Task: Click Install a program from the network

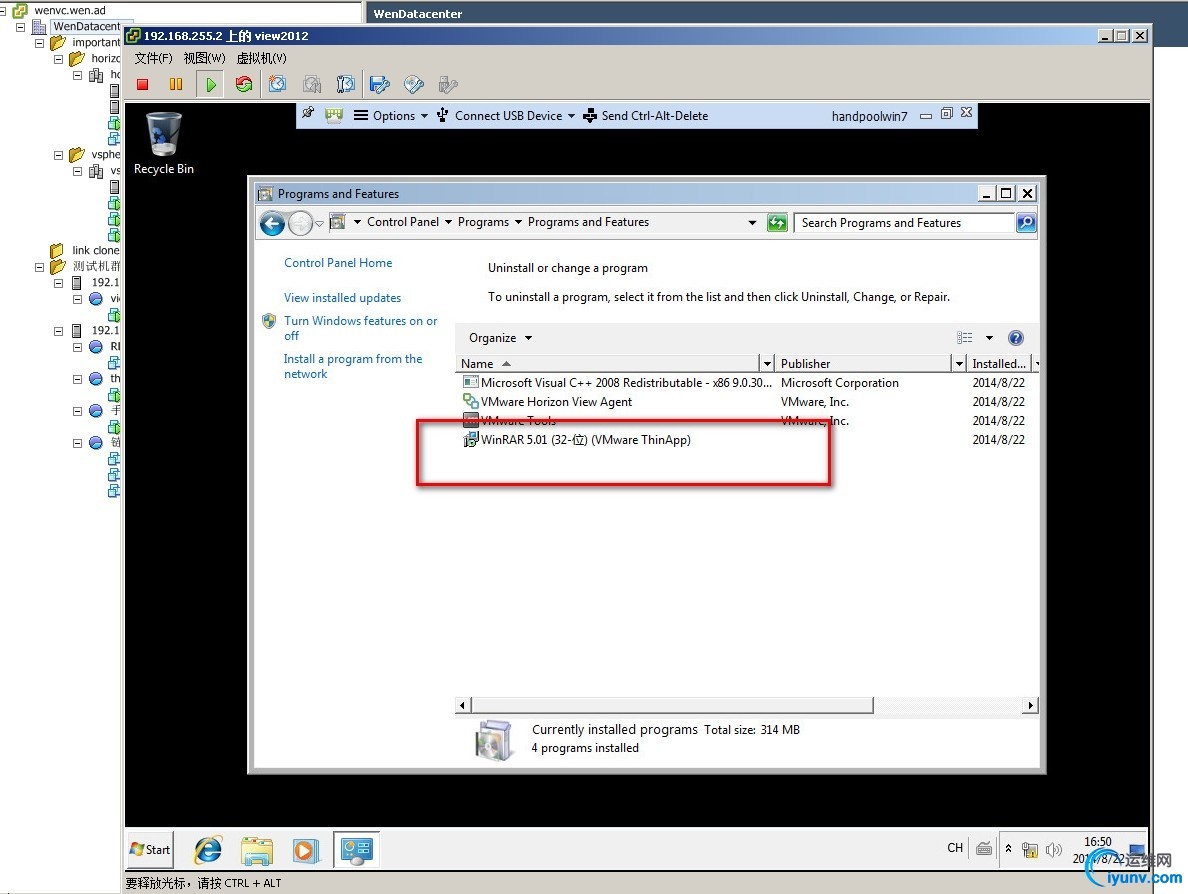Action: (353, 366)
